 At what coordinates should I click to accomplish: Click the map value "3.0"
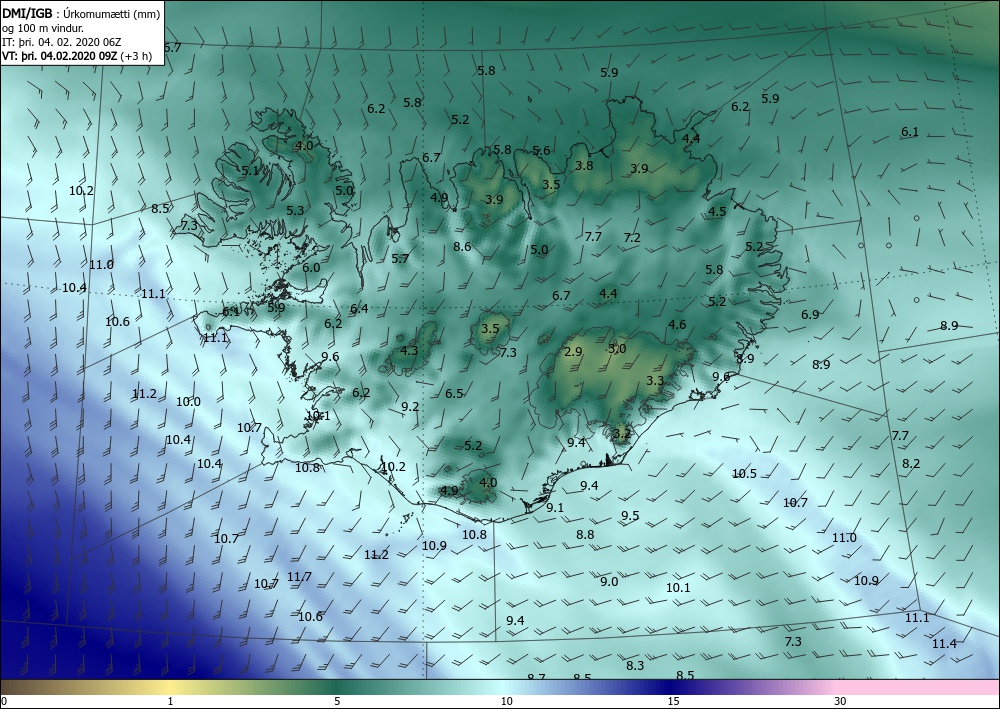coord(617,349)
